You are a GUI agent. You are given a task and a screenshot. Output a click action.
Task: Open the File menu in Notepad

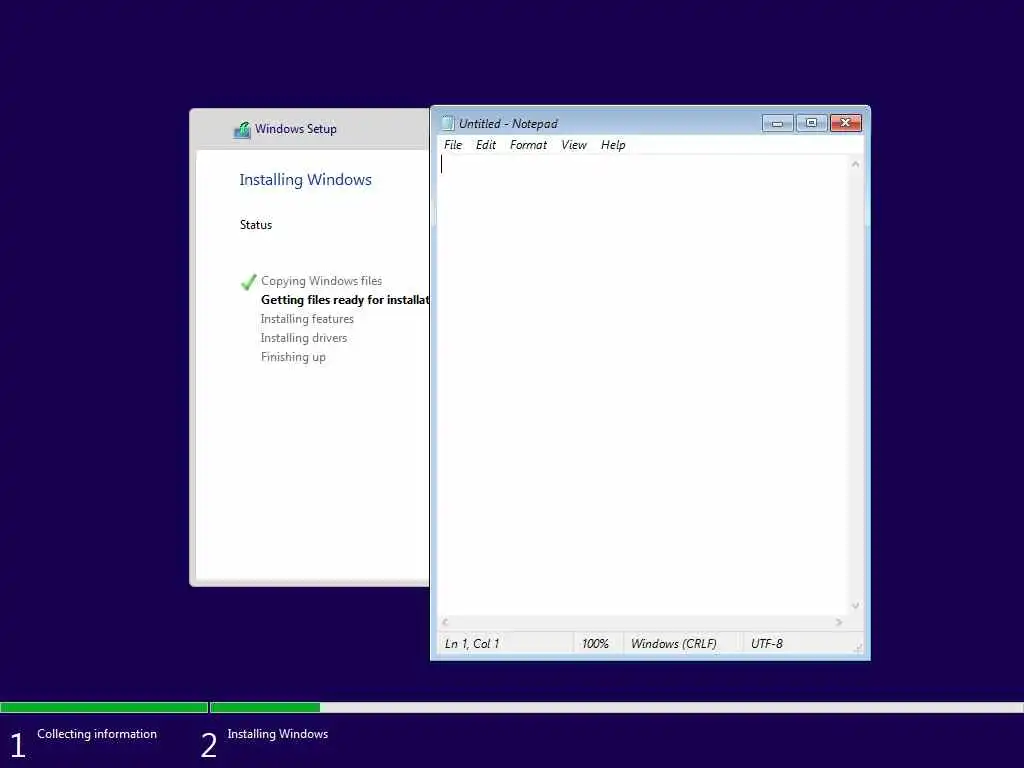coord(453,145)
